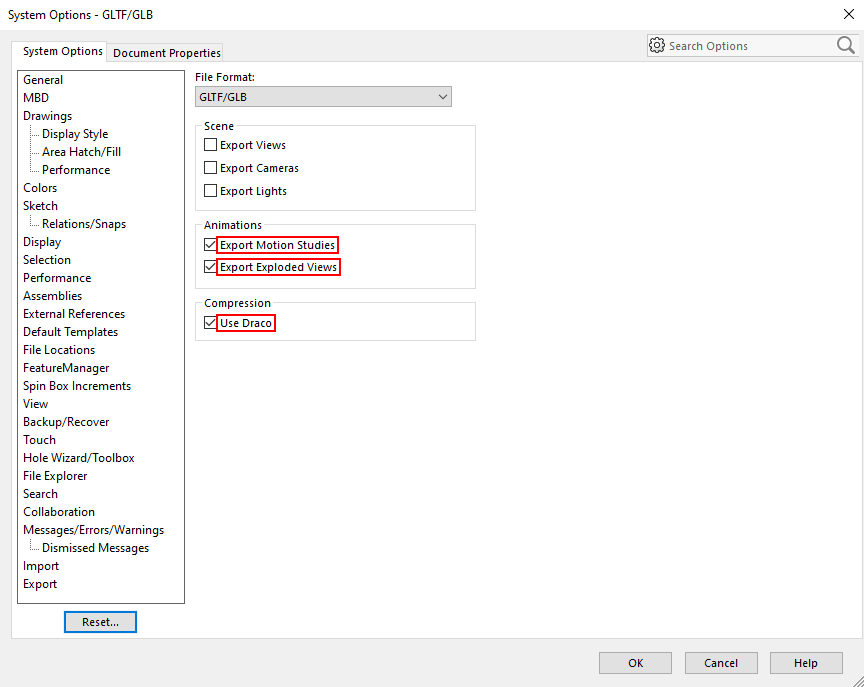Enable Export Views checkbox
This screenshot has height=687, width=864.
(x=211, y=145)
